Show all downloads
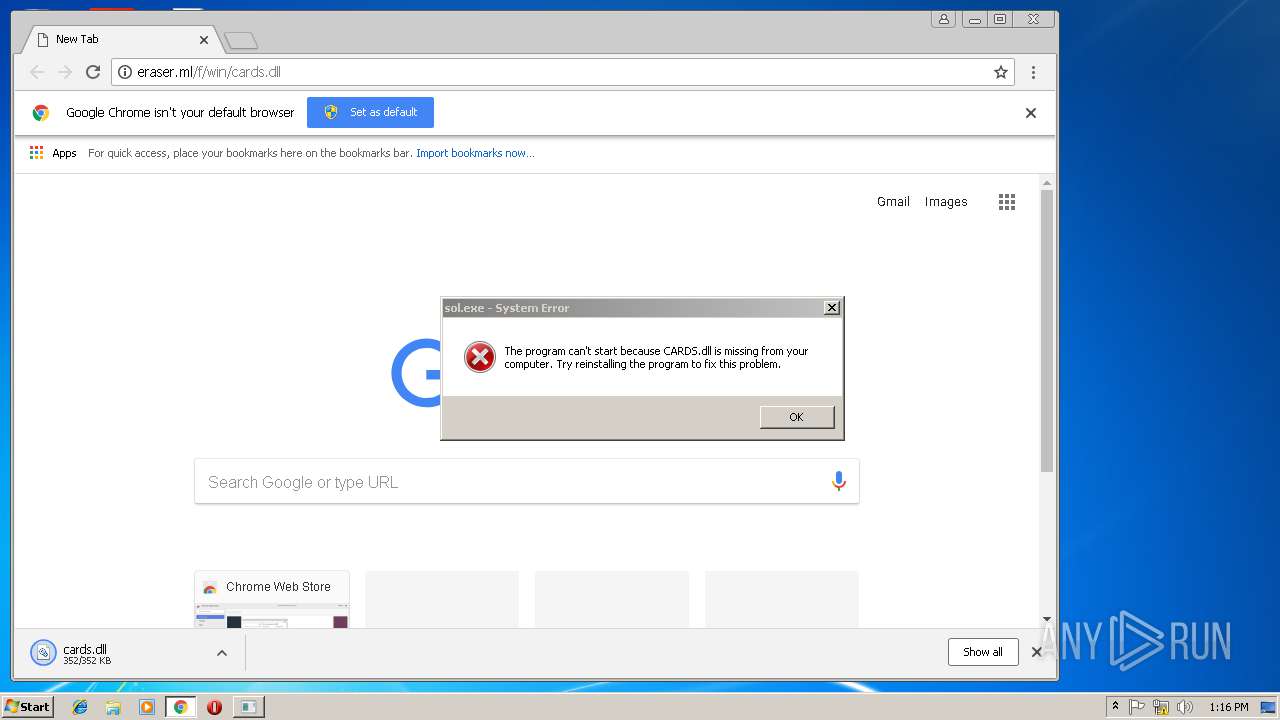 click(x=983, y=652)
